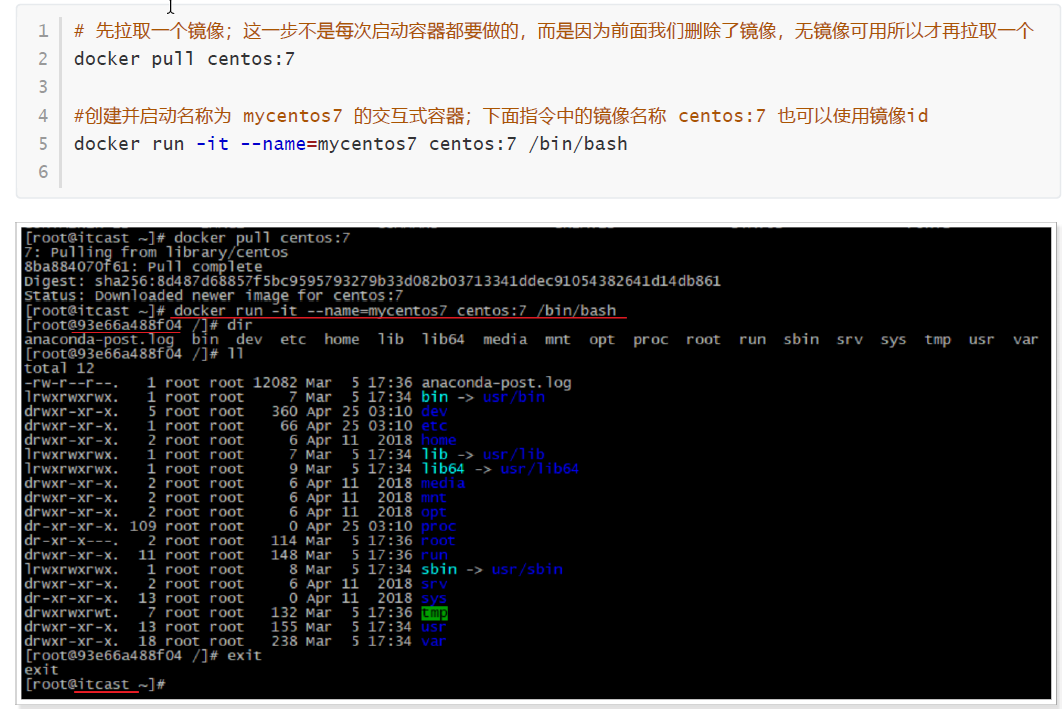Click "lib64 -> usr/lib64" symlink row
Image resolution: width=1062 pixels, height=710 pixels.
(301, 469)
